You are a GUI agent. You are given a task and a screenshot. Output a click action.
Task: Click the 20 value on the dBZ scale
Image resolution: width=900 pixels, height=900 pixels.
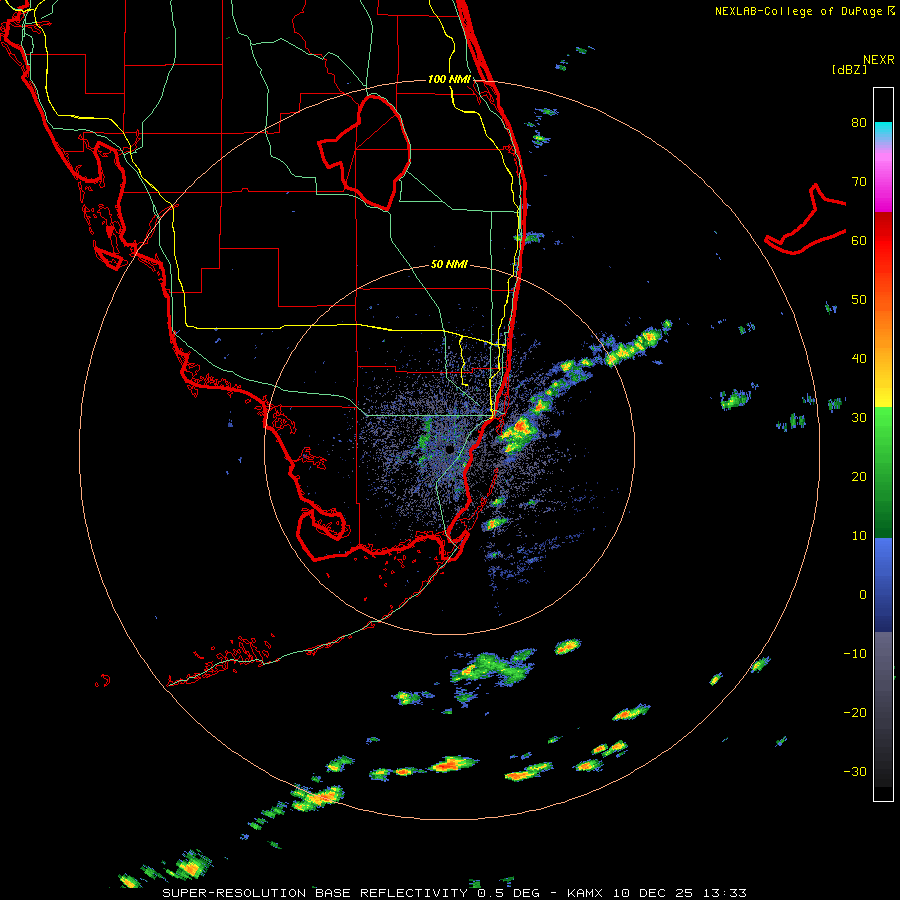(859, 477)
